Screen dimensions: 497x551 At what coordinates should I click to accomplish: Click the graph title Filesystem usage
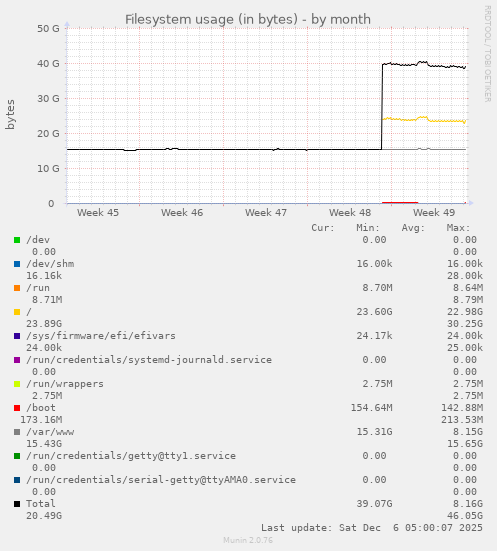[248, 19]
